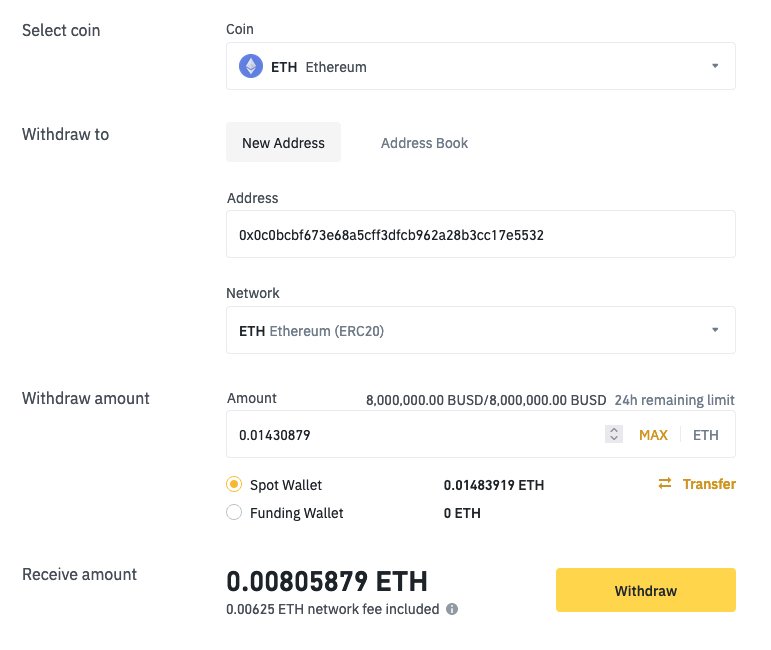Select the Spot Wallet radio button
The image size is (771, 650).
pos(234,485)
